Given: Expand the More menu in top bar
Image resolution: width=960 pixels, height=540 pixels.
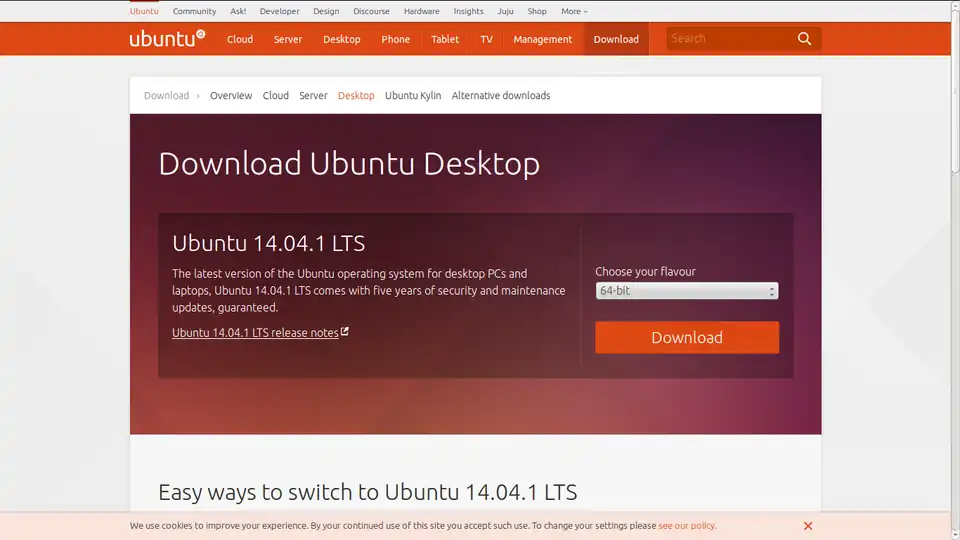Looking at the screenshot, I should 574,11.
